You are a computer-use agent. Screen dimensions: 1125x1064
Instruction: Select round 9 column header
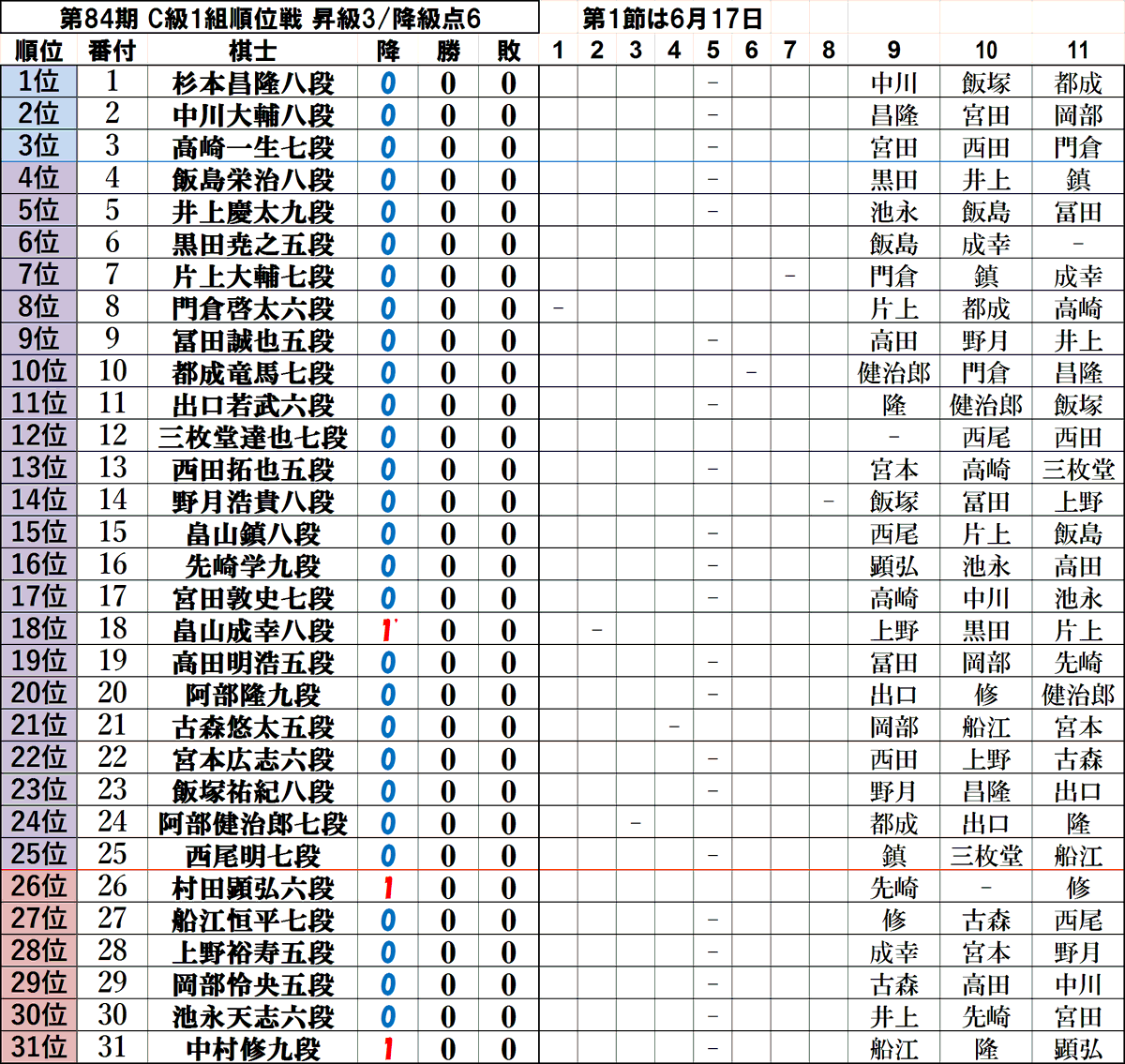(x=893, y=51)
